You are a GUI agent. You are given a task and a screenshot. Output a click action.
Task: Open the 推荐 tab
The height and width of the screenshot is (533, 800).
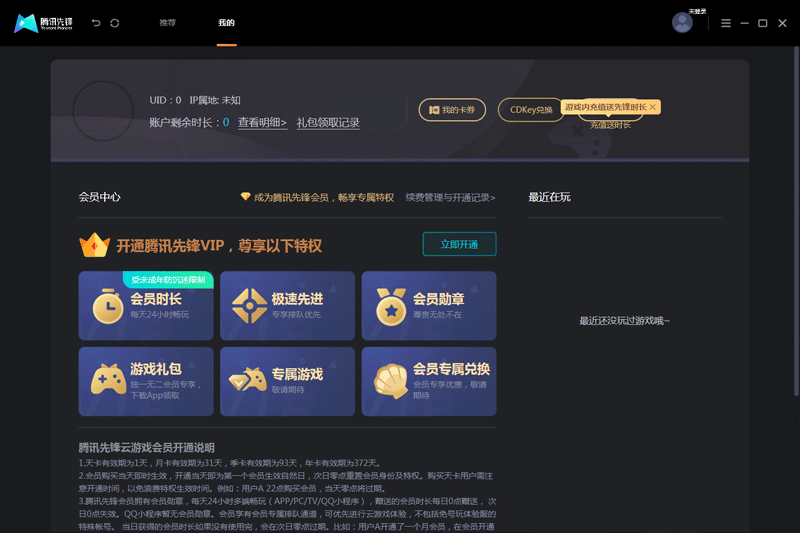tap(167, 22)
